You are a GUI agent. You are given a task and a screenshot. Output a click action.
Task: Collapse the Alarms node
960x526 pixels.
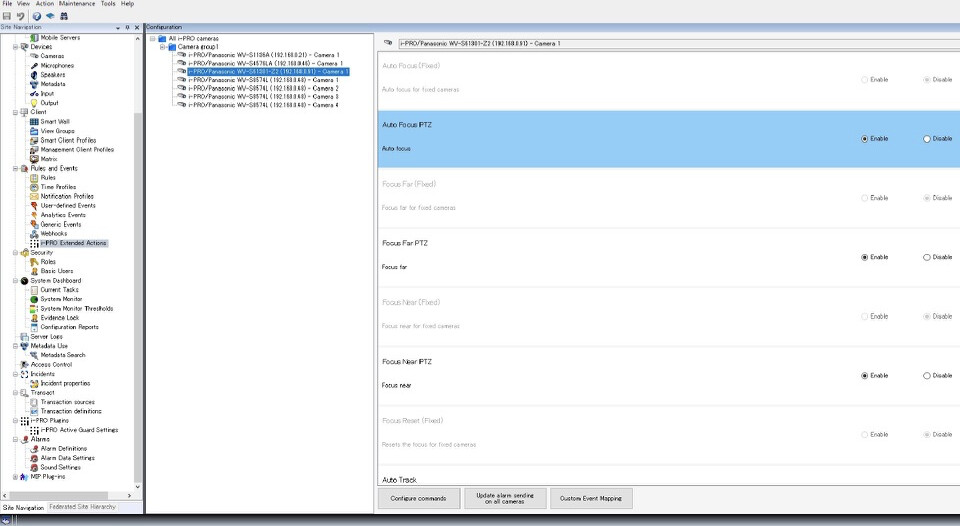[15, 439]
